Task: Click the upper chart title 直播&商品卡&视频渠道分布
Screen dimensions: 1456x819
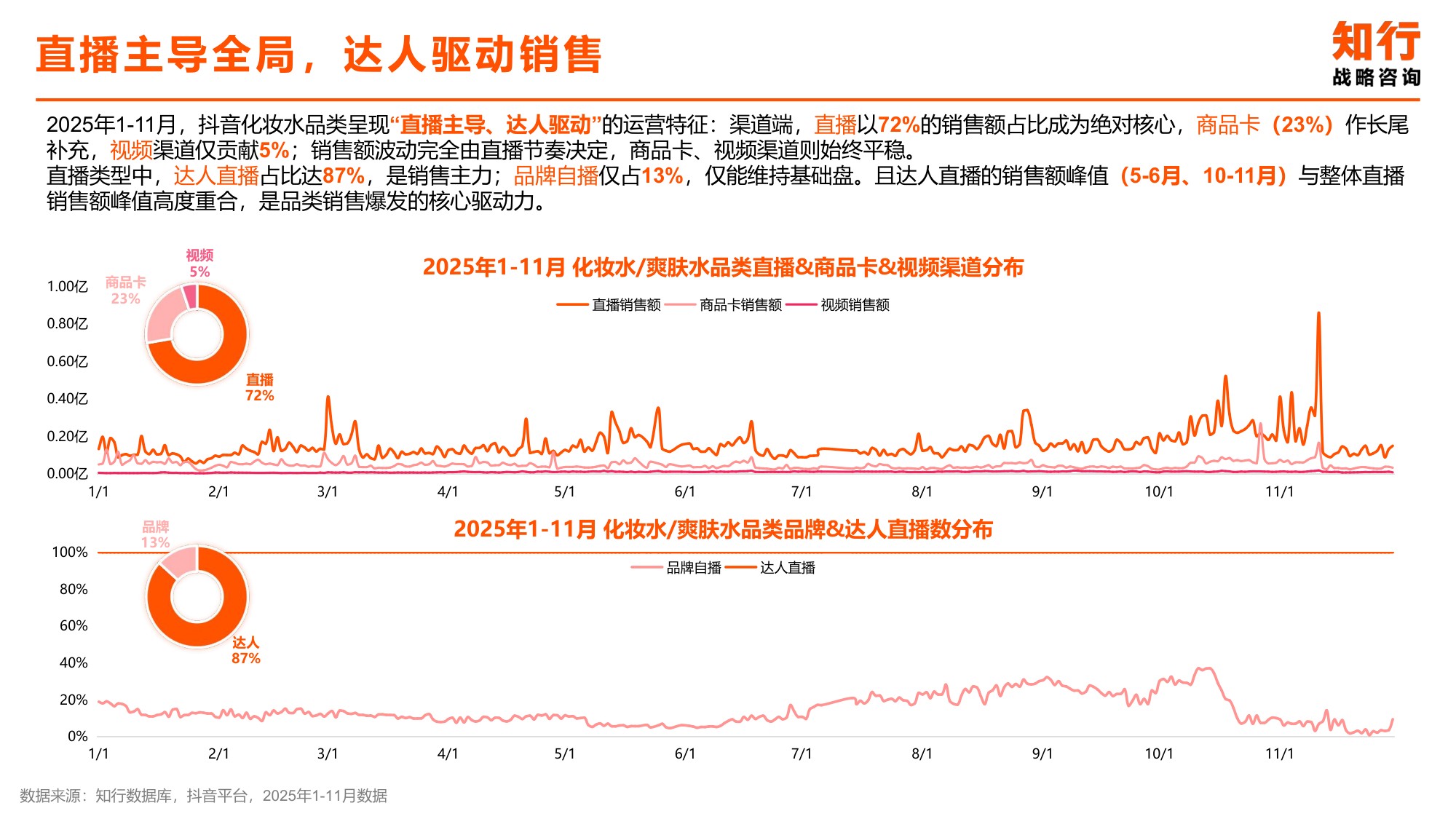Action: coord(723,267)
